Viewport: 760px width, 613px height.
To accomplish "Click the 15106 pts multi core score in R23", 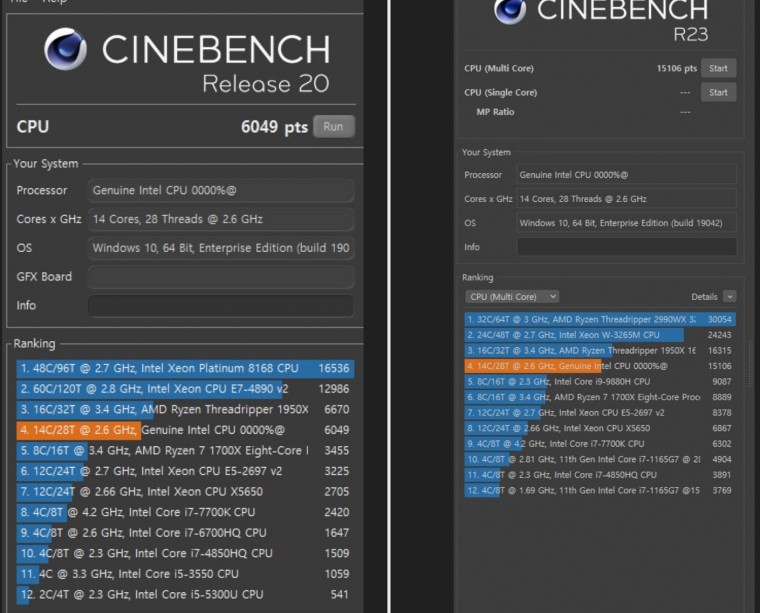I will (677, 68).
